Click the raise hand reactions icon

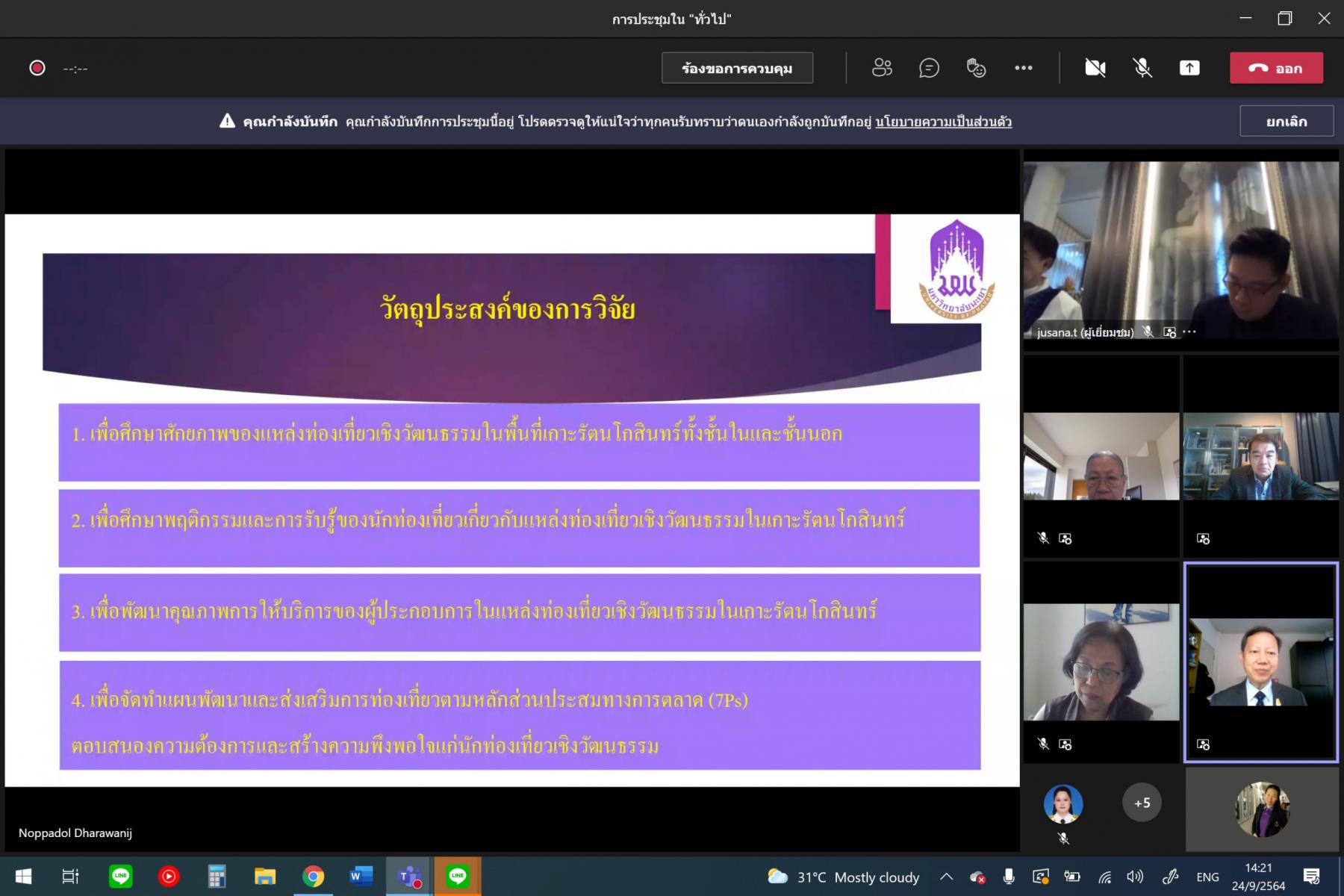point(976,68)
